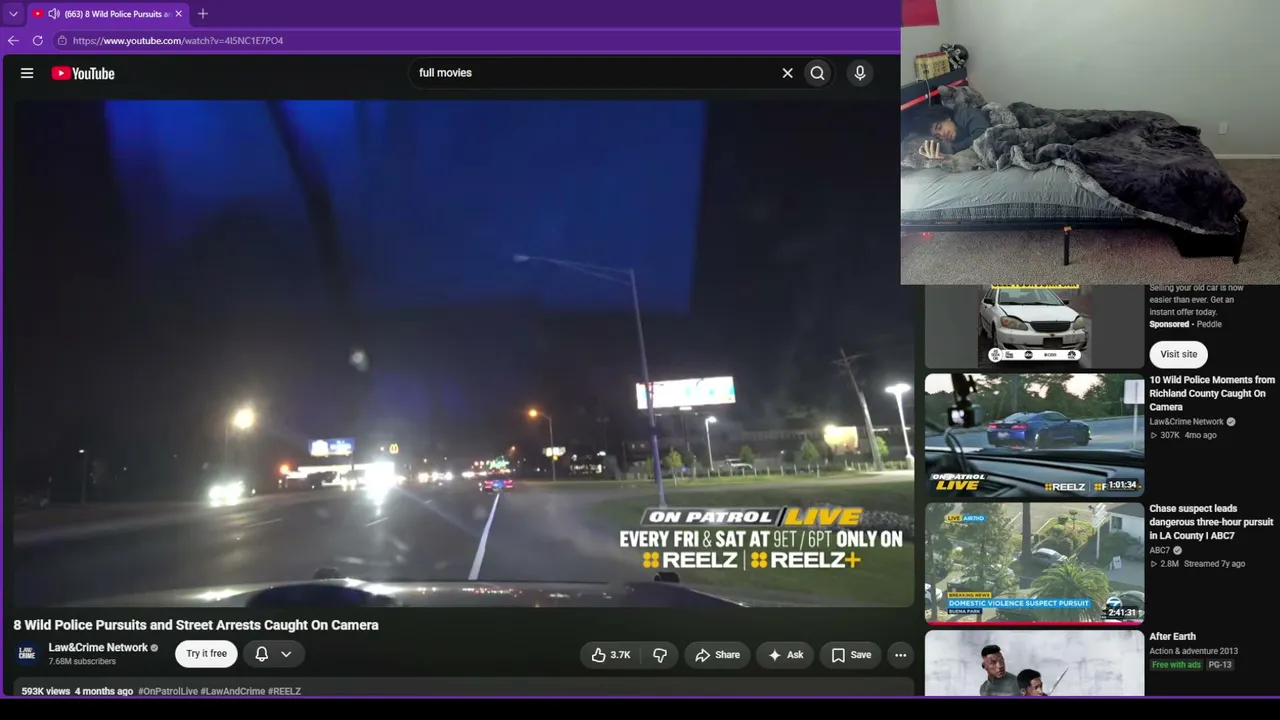Click the #LawAndCrime hashtag
The height and width of the screenshot is (720, 1280).
tap(233, 691)
